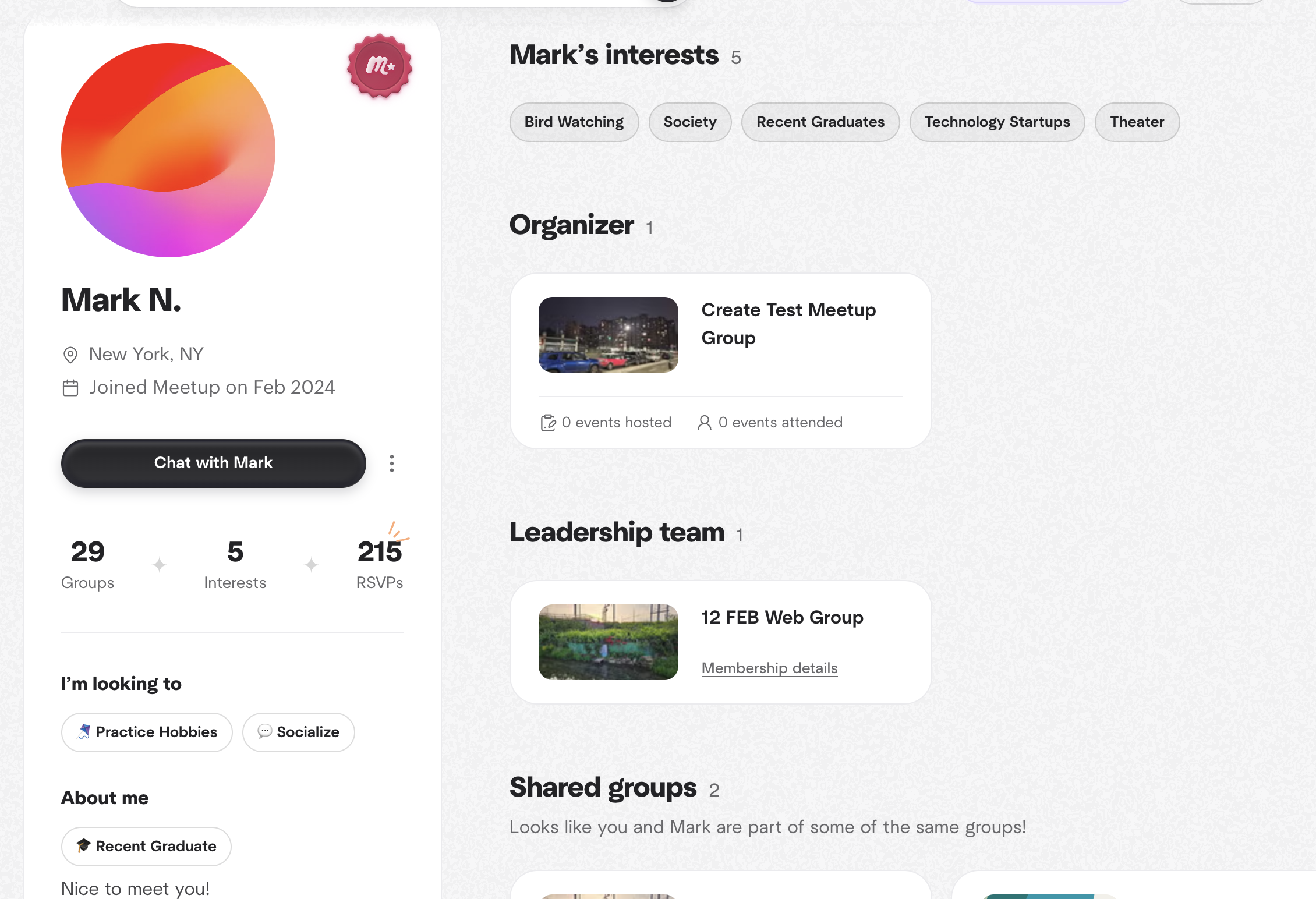The width and height of the screenshot is (1316, 899).
Task: Click the events attended person icon
Action: click(704, 423)
